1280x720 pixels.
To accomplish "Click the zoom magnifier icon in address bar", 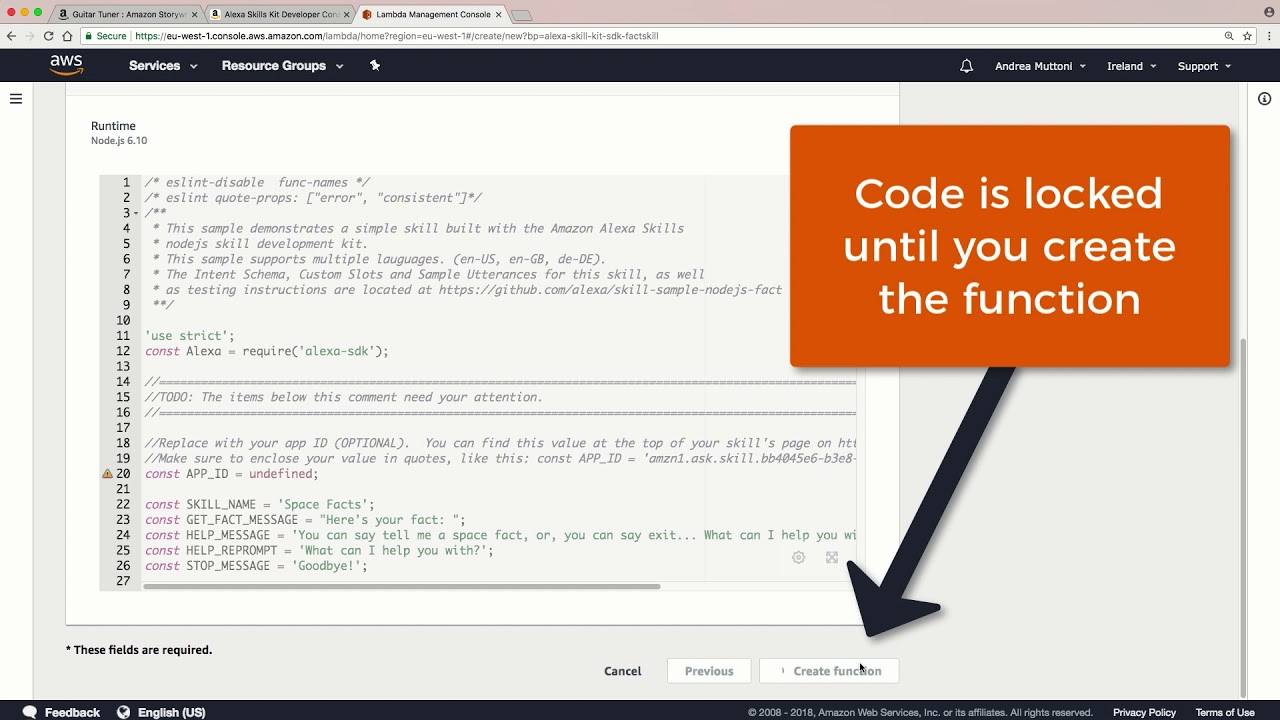I will pyautogui.click(x=1229, y=36).
